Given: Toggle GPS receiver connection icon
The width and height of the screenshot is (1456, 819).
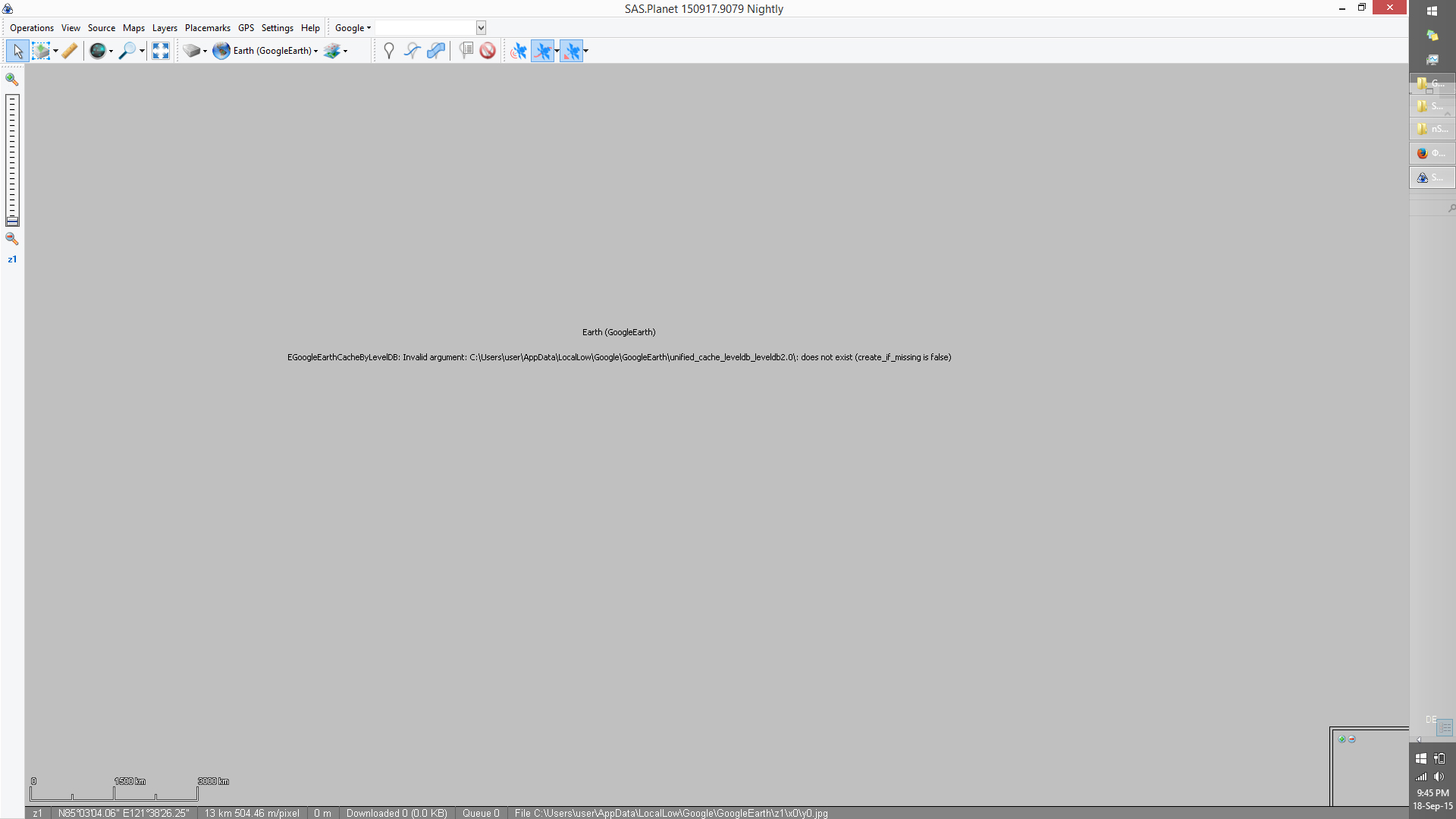Looking at the screenshot, I should pyautogui.click(x=519, y=51).
